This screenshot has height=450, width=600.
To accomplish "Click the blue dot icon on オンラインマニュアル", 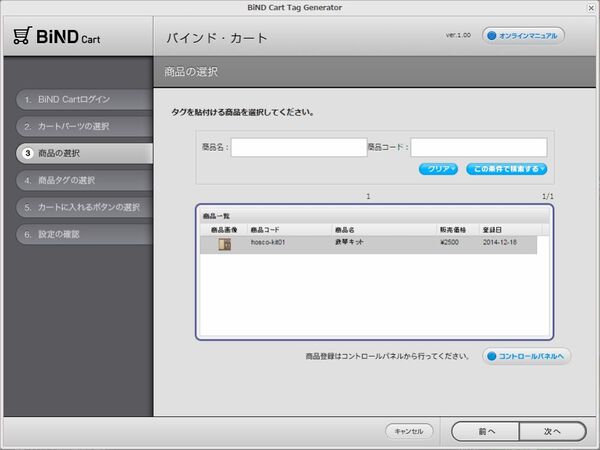I will click(x=492, y=36).
